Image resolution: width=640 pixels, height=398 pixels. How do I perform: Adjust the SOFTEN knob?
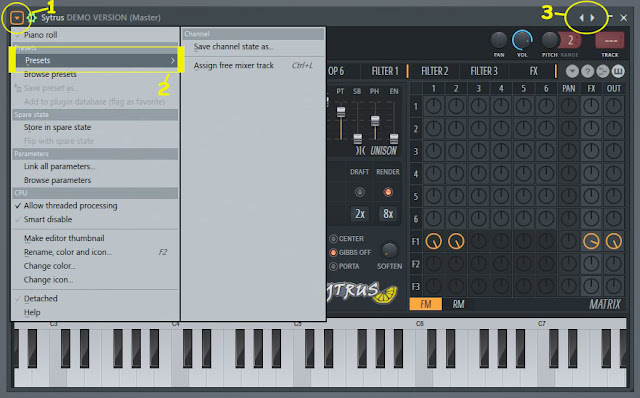click(x=389, y=250)
